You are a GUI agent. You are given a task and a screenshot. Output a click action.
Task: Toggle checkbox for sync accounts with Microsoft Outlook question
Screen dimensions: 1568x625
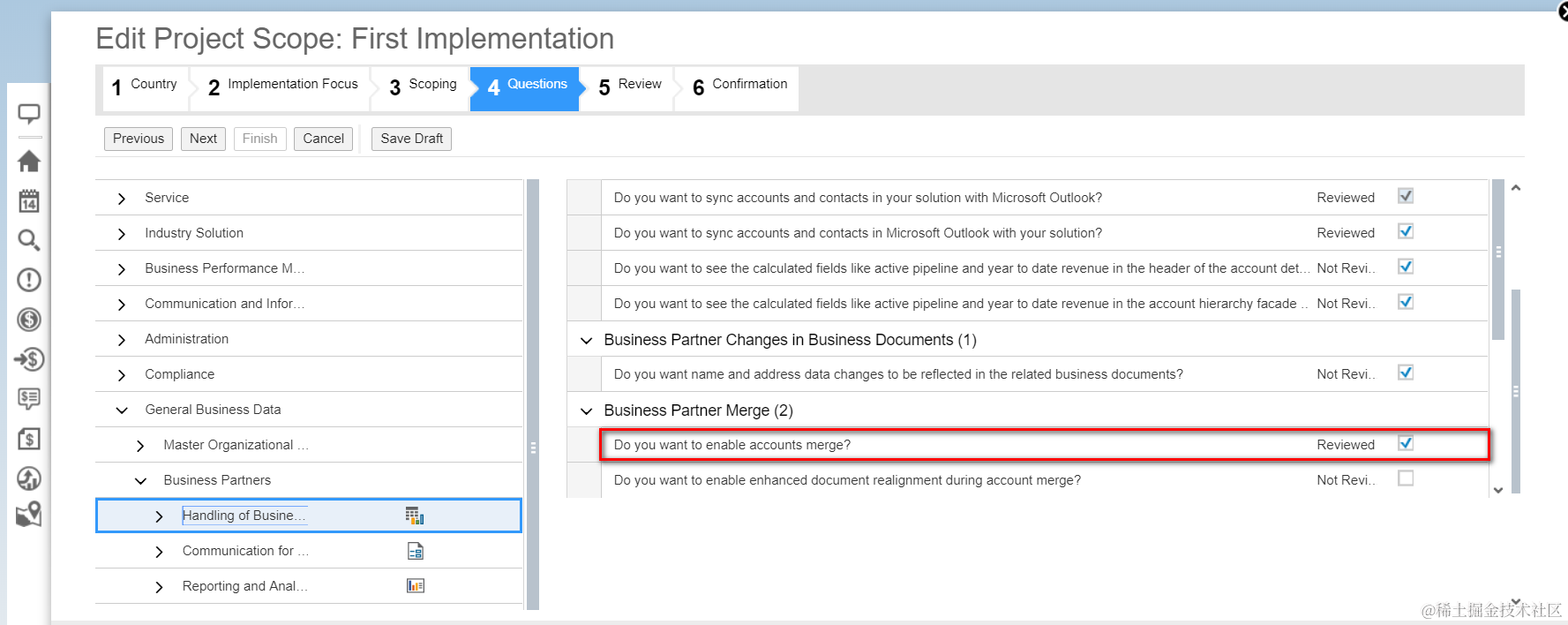[1406, 196]
